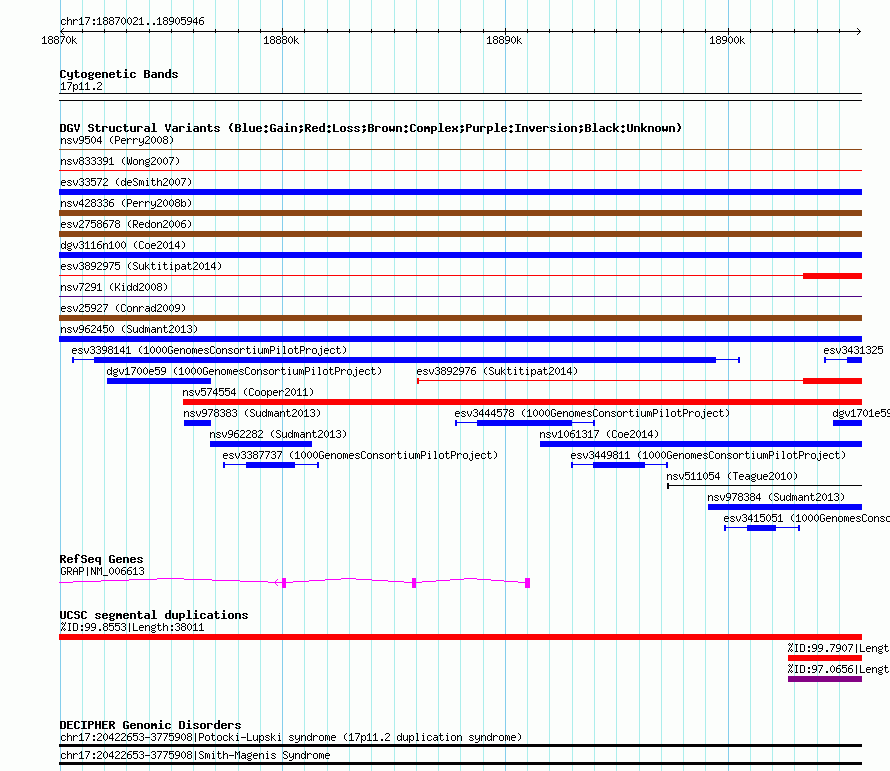The image size is (890, 771).
Task: Click the %ID:99.7907 segmental duplication label
Action: (838, 648)
